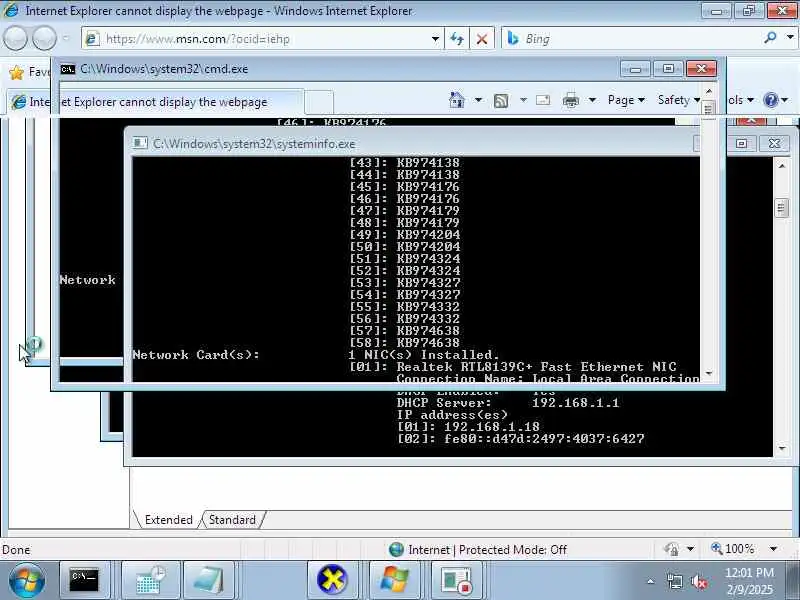Stop loading with the red X icon

481,39
